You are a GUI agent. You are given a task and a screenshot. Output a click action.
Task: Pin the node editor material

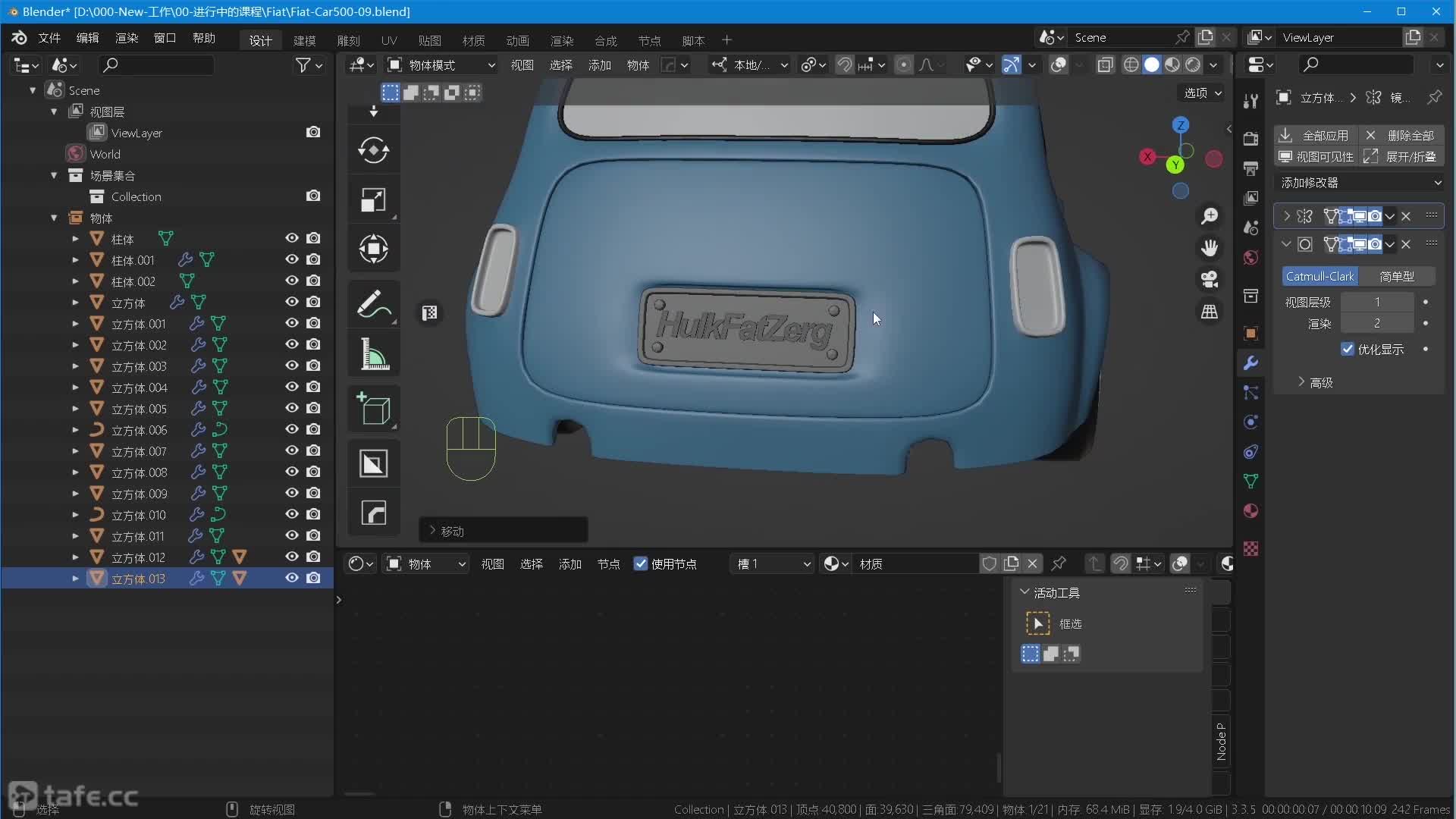(x=1059, y=563)
